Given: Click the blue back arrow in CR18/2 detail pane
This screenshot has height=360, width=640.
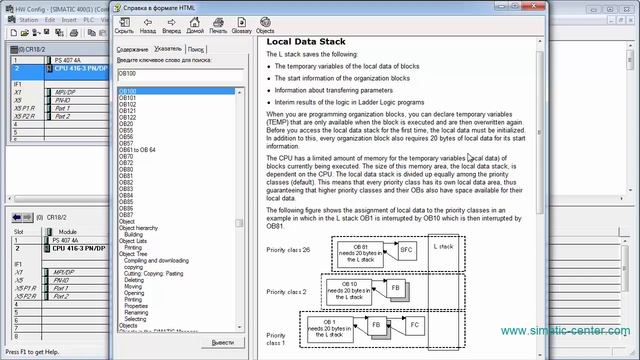Looking at the screenshot, I should pyautogui.click(x=16, y=218).
